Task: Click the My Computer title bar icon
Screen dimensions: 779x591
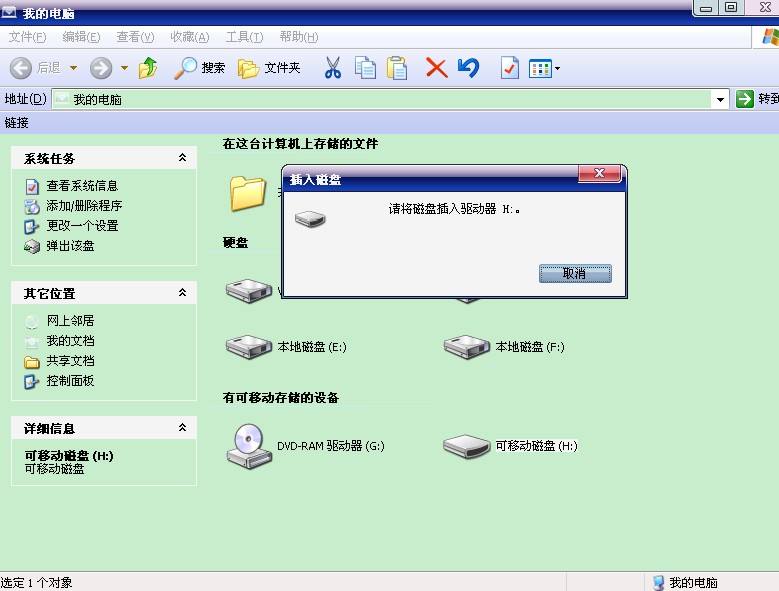Action: 9,12
